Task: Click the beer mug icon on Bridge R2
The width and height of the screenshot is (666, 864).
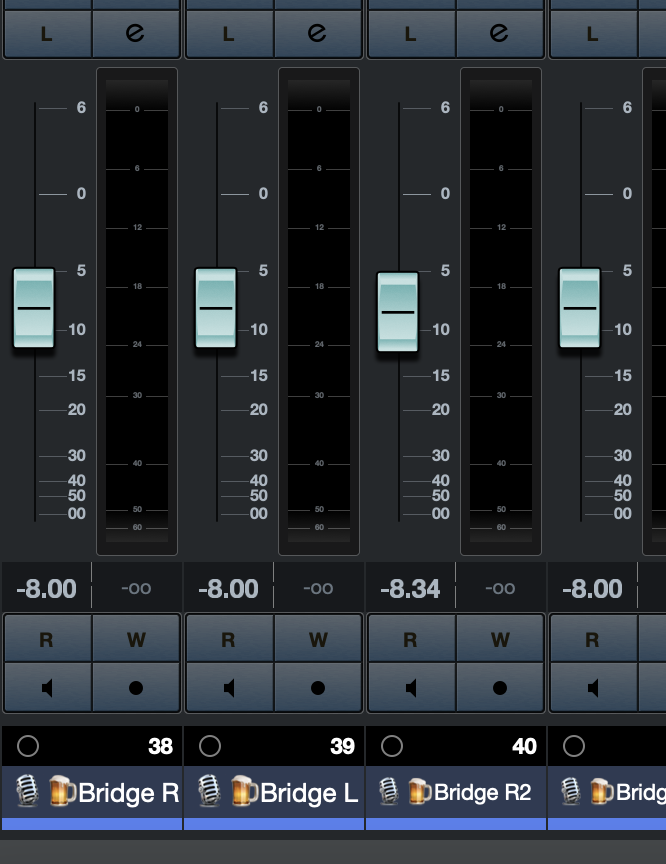Action: click(420, 792)
